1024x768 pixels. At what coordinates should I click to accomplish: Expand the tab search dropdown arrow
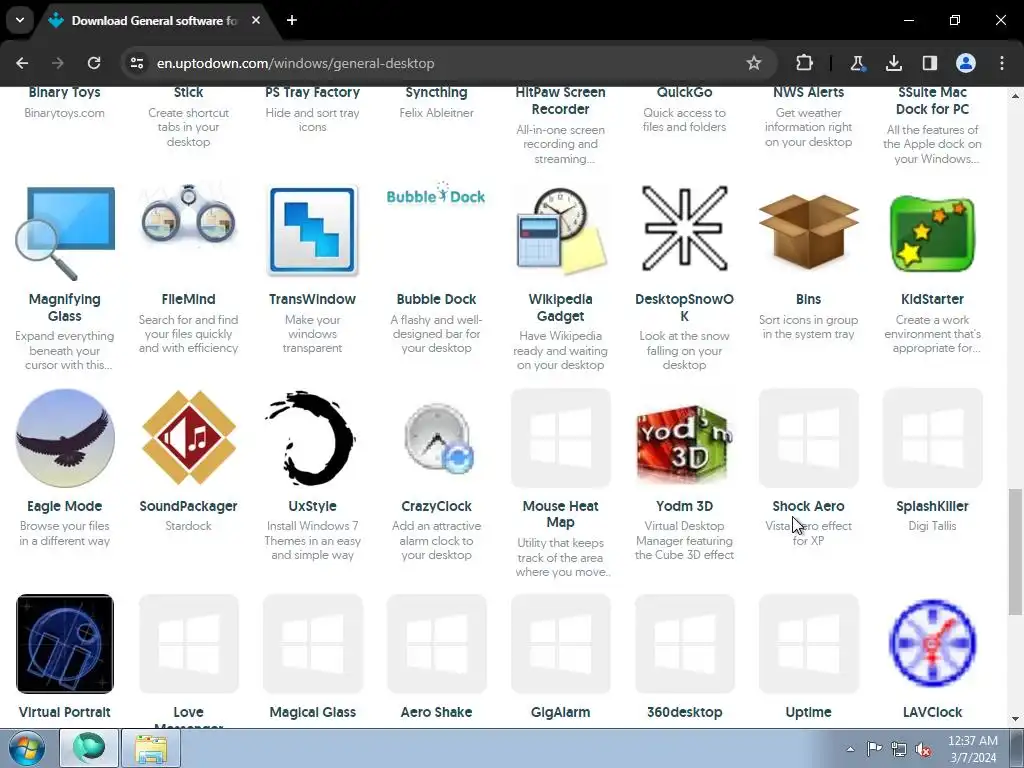point(20,20)
